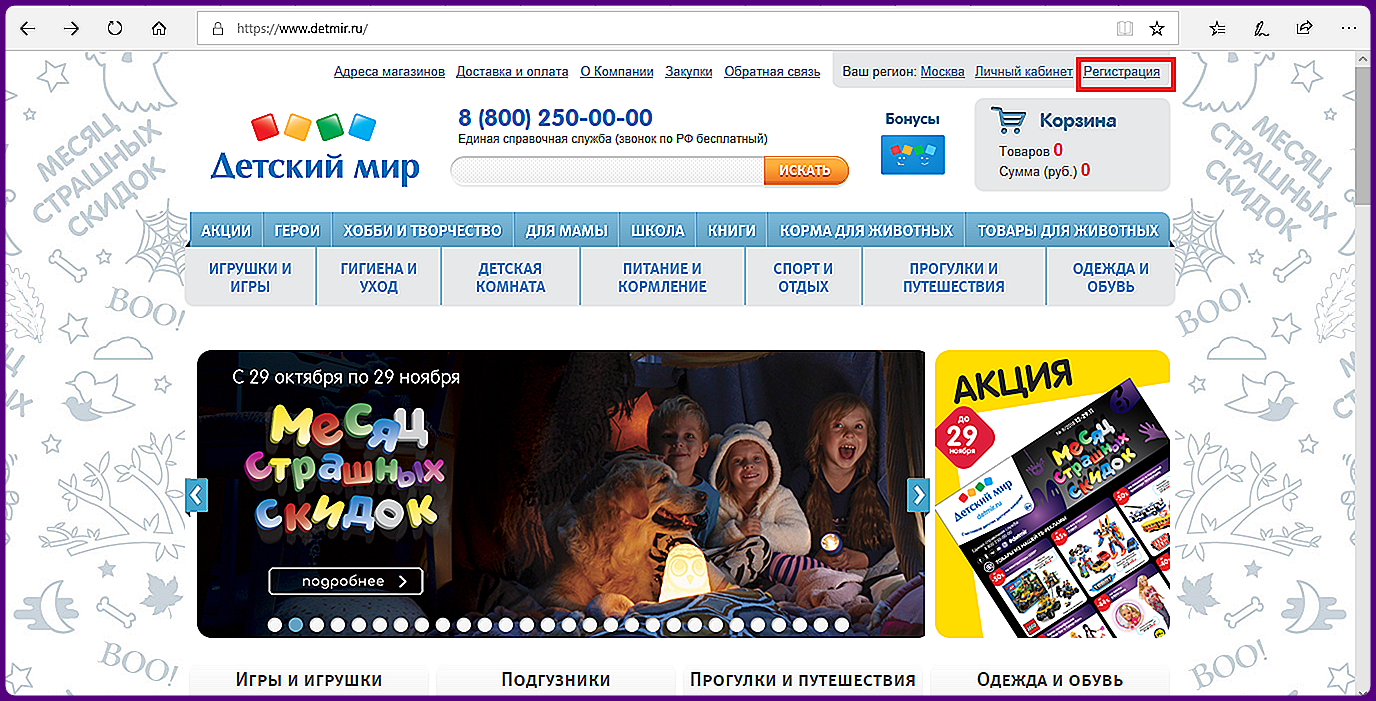
Task: Open bottom Одежда и обувь heading
Action: pyautogui.click(x=1050, y=680)
